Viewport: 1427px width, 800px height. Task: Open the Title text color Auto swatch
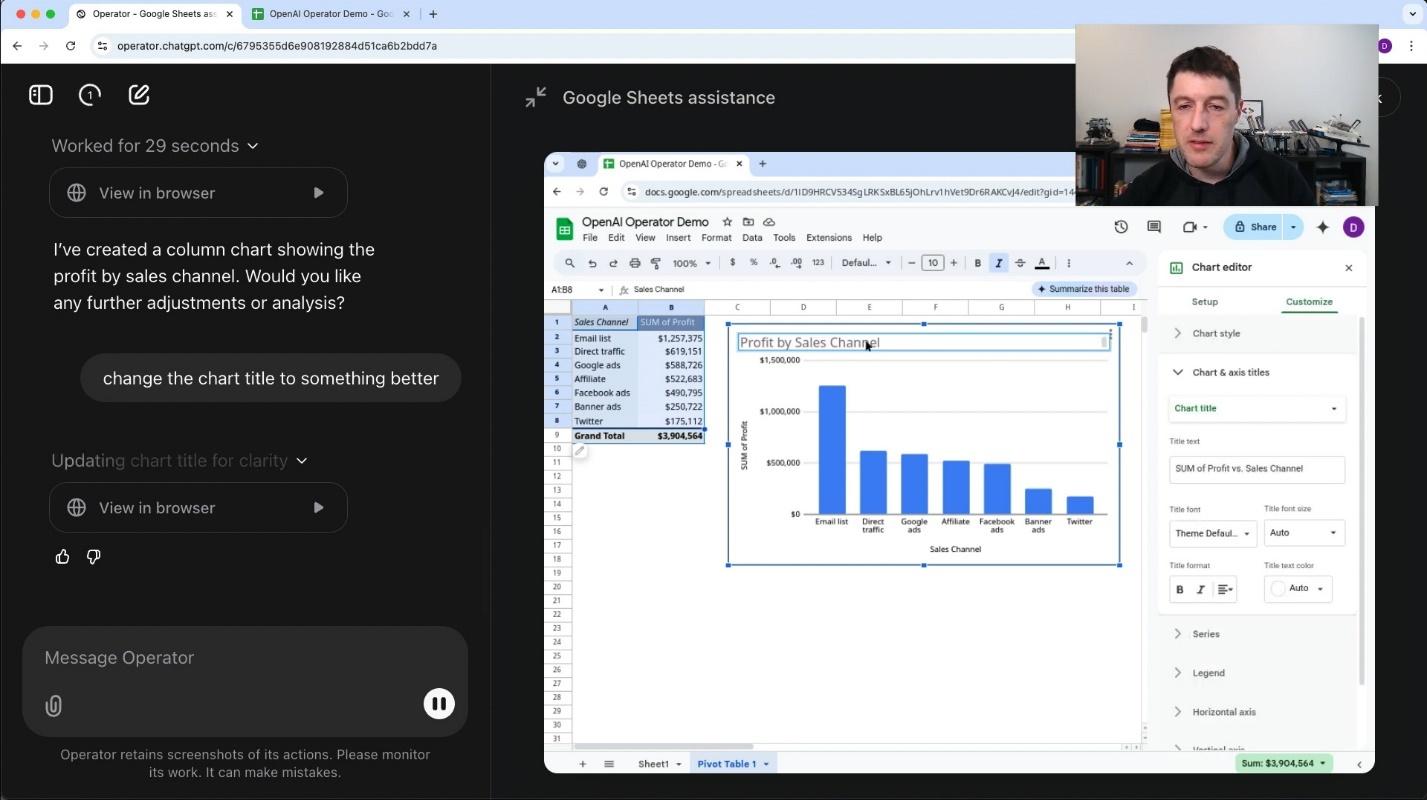tap(1298, 589)
